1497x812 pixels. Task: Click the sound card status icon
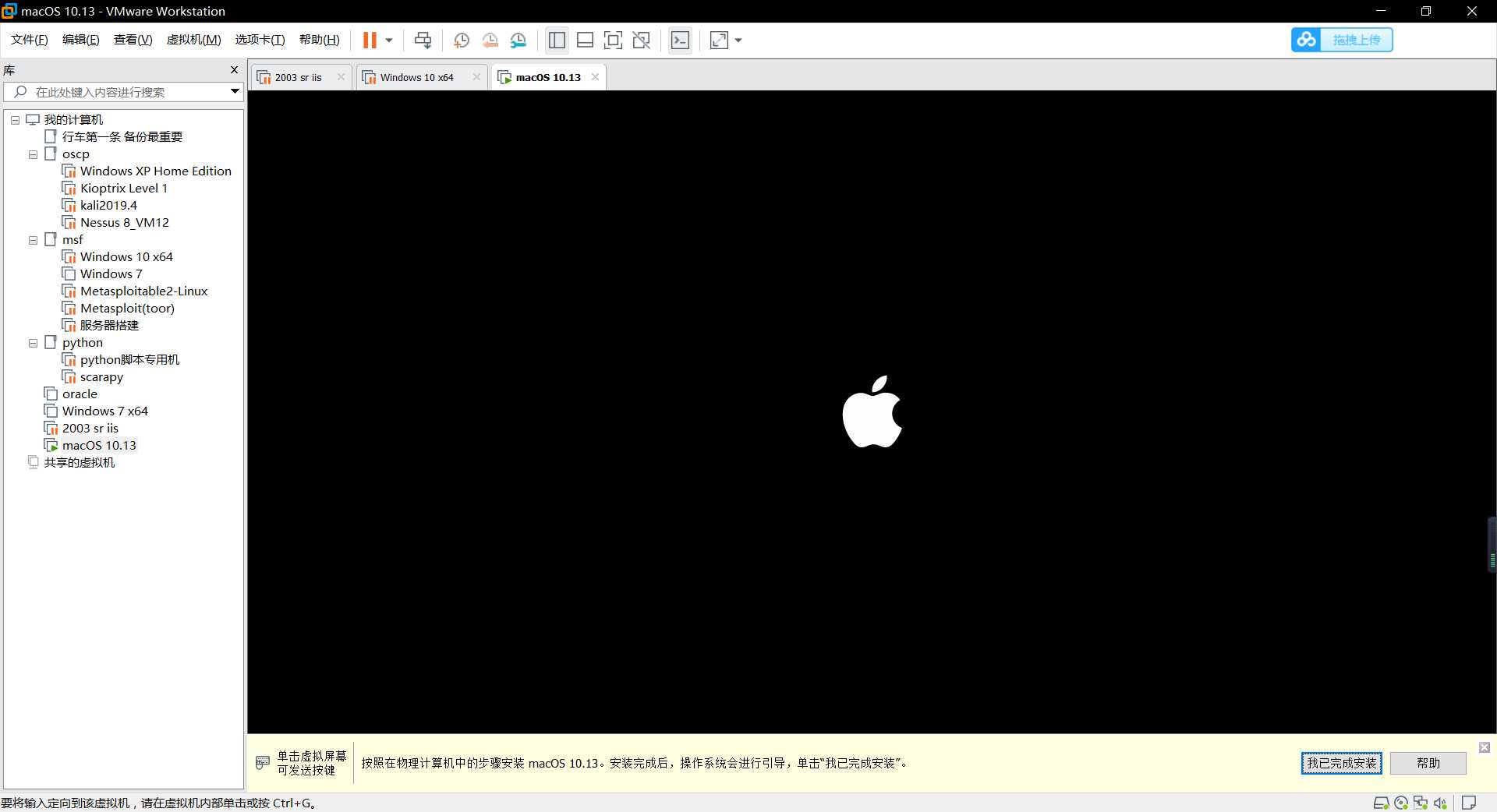point(1440,803)
